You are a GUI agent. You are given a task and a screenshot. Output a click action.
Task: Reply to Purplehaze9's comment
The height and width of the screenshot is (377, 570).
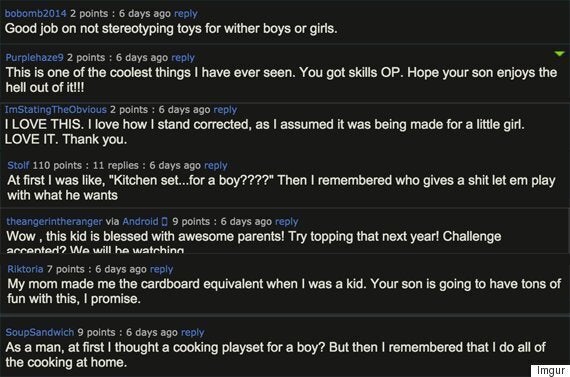183,57
